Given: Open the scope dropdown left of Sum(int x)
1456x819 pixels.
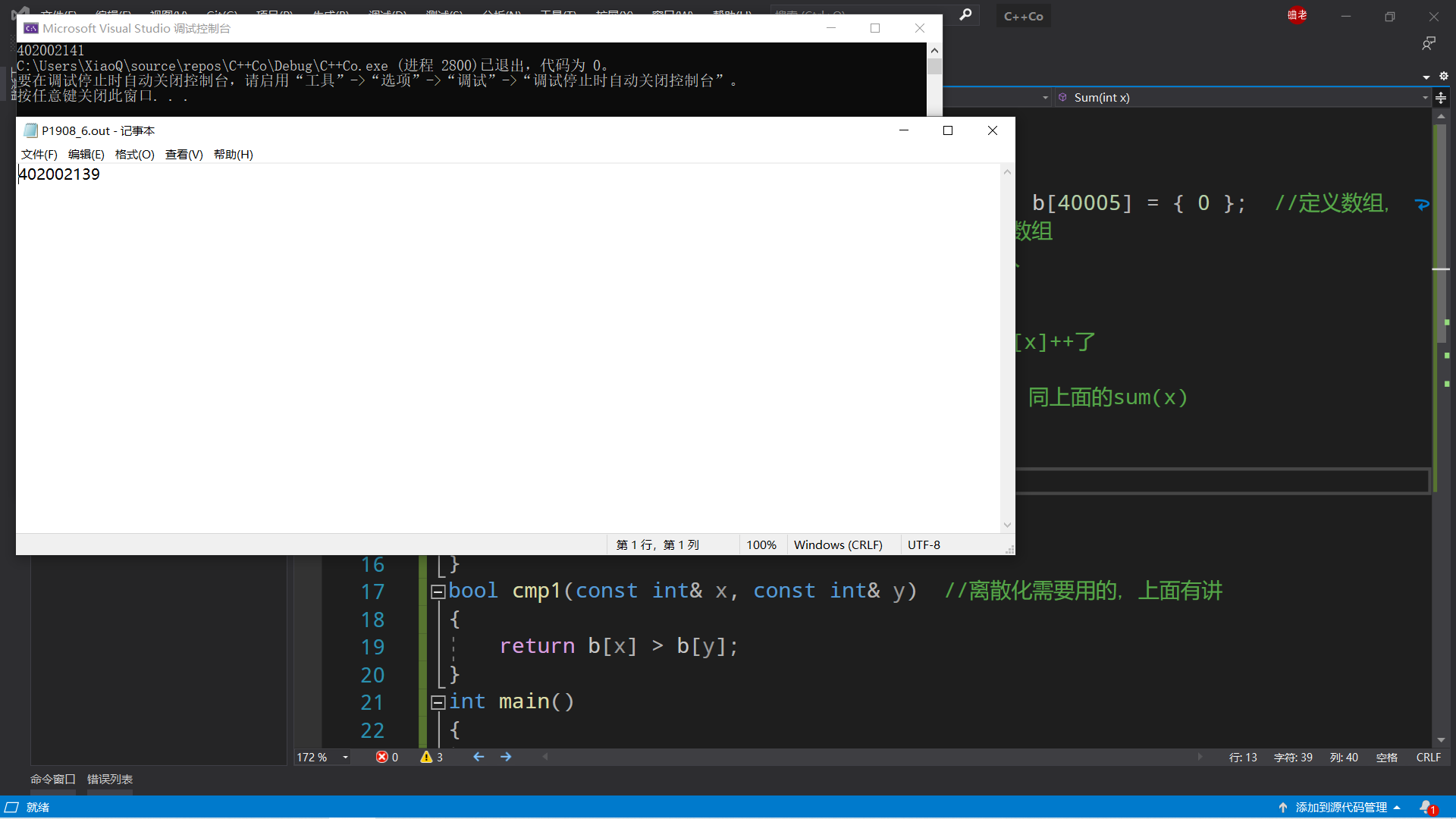Looking at the screenshot, I should (1045, 97).
